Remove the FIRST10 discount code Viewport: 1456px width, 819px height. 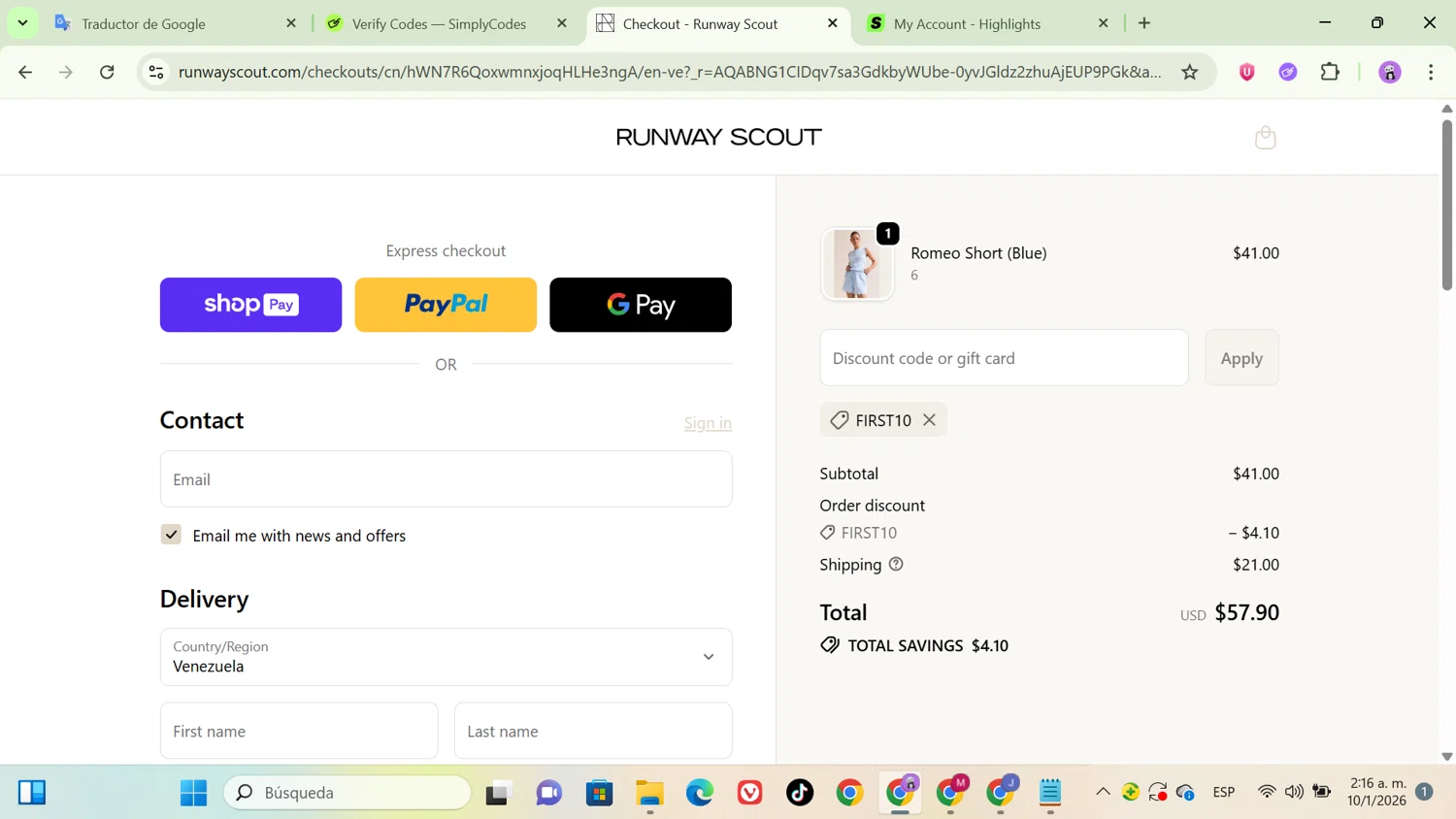pyautogui.click(x=929, y=420)
